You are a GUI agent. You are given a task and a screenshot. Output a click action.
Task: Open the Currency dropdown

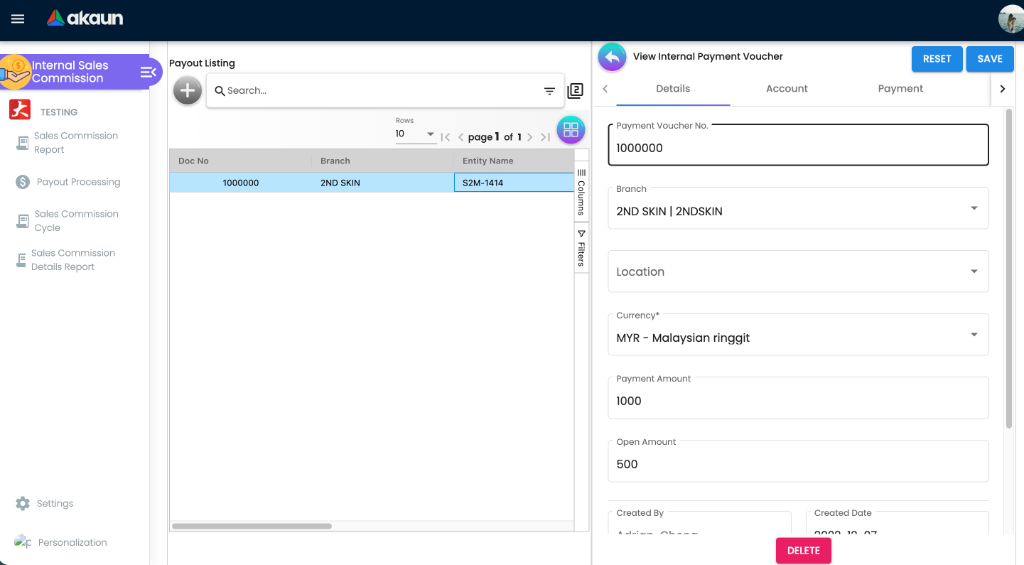tap(798, 334)
